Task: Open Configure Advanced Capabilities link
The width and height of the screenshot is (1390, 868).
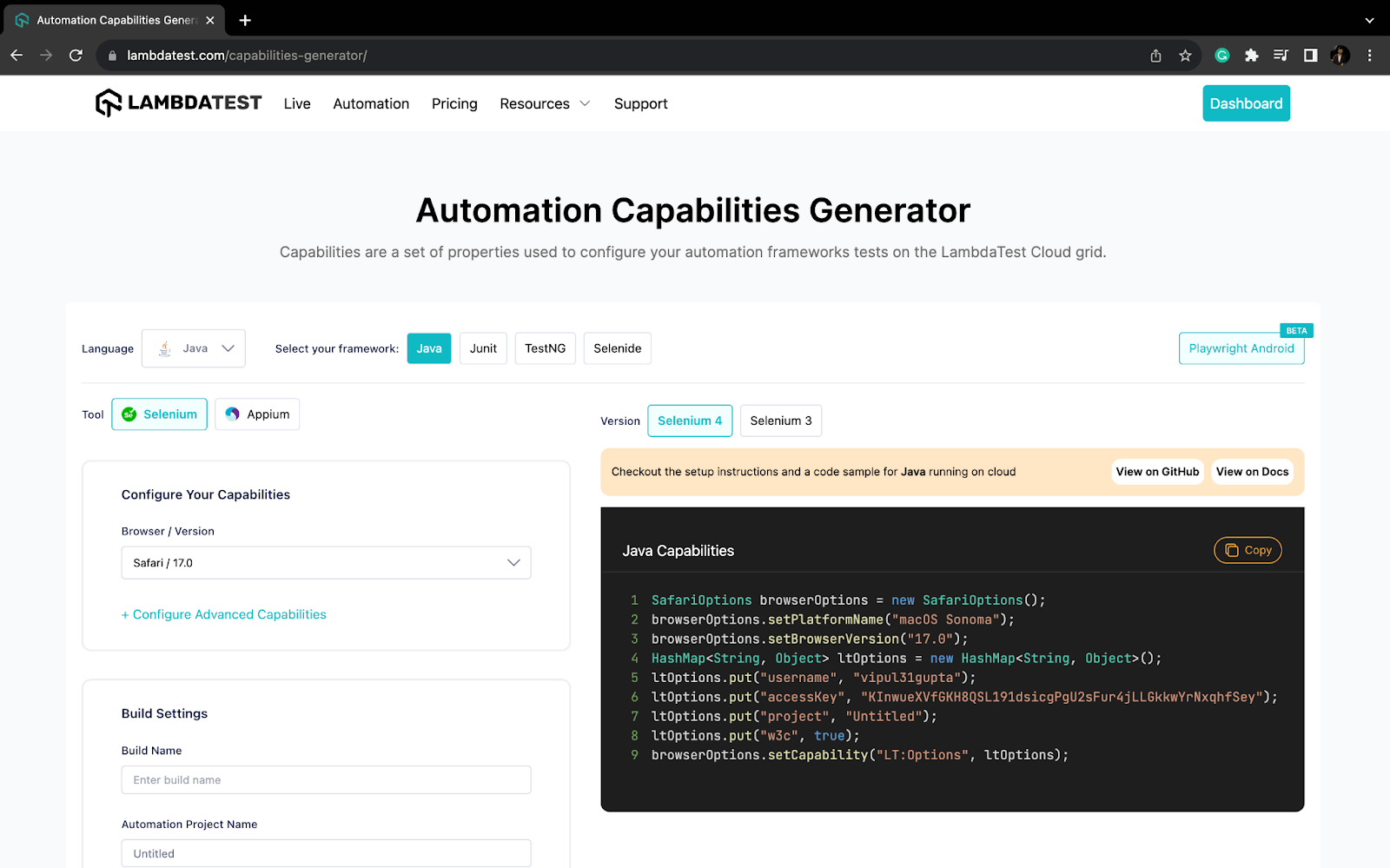Action: click(x=223, y=614)
